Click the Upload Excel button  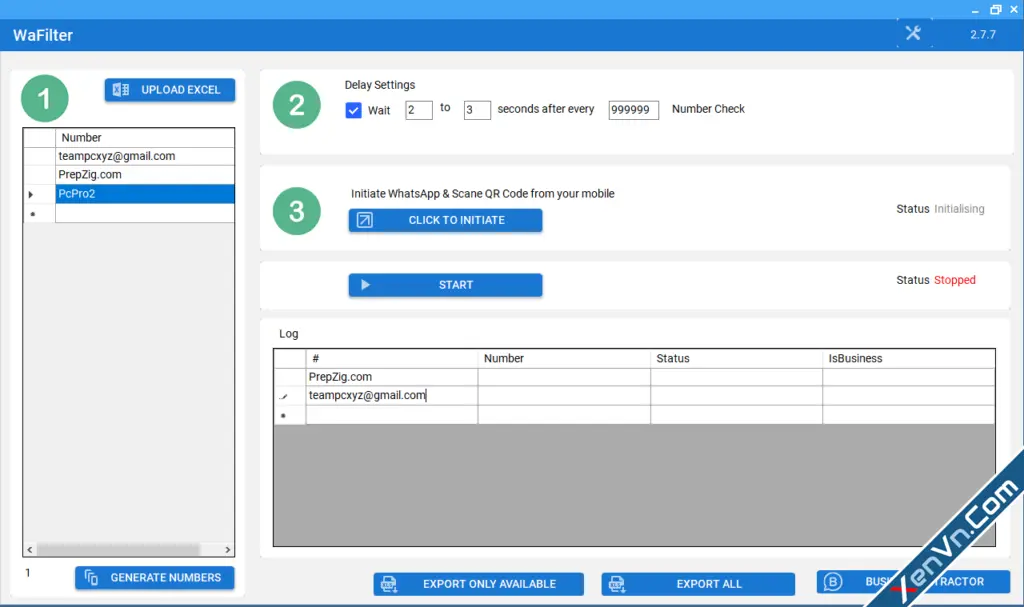click(x=170, y=90)
